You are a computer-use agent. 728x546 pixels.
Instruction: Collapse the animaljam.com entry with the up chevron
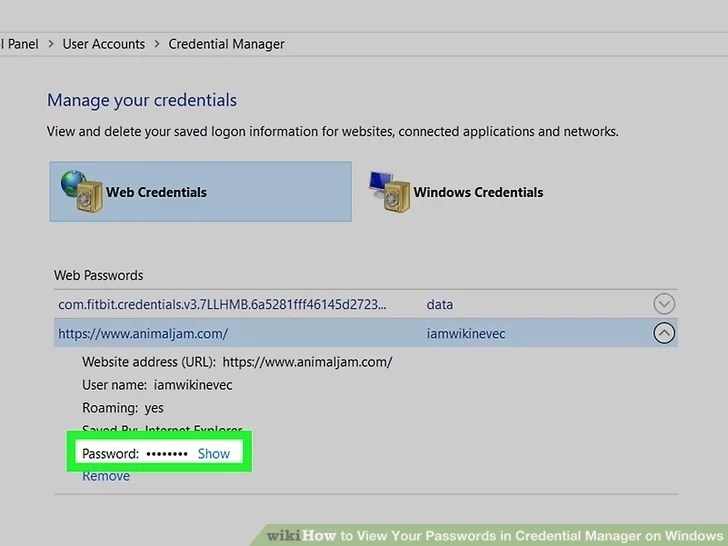663,333
